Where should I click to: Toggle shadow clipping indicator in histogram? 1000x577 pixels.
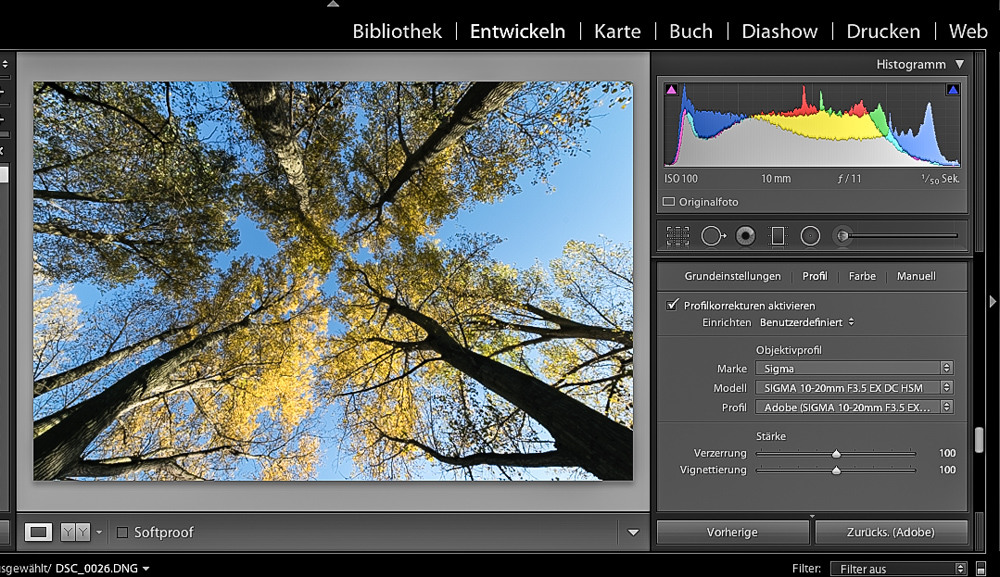pyautogui.click(x=671, y=90)
